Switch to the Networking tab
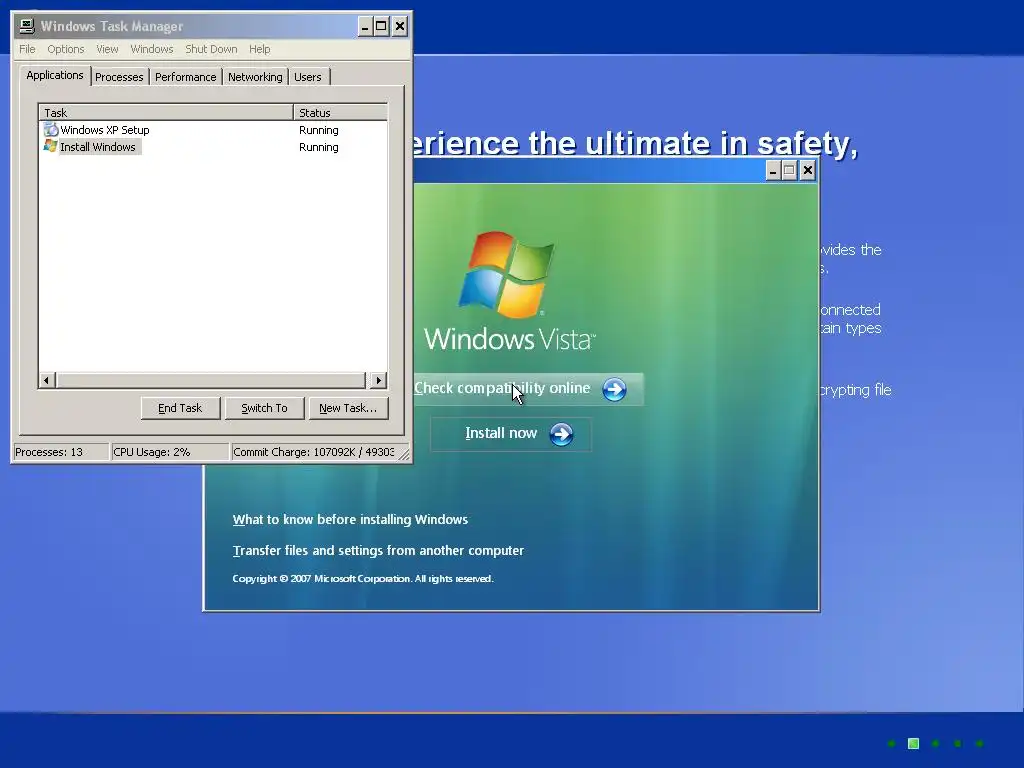Image resolution: width=1024 pixels, height=768 pixels. (x=255, y=77)
